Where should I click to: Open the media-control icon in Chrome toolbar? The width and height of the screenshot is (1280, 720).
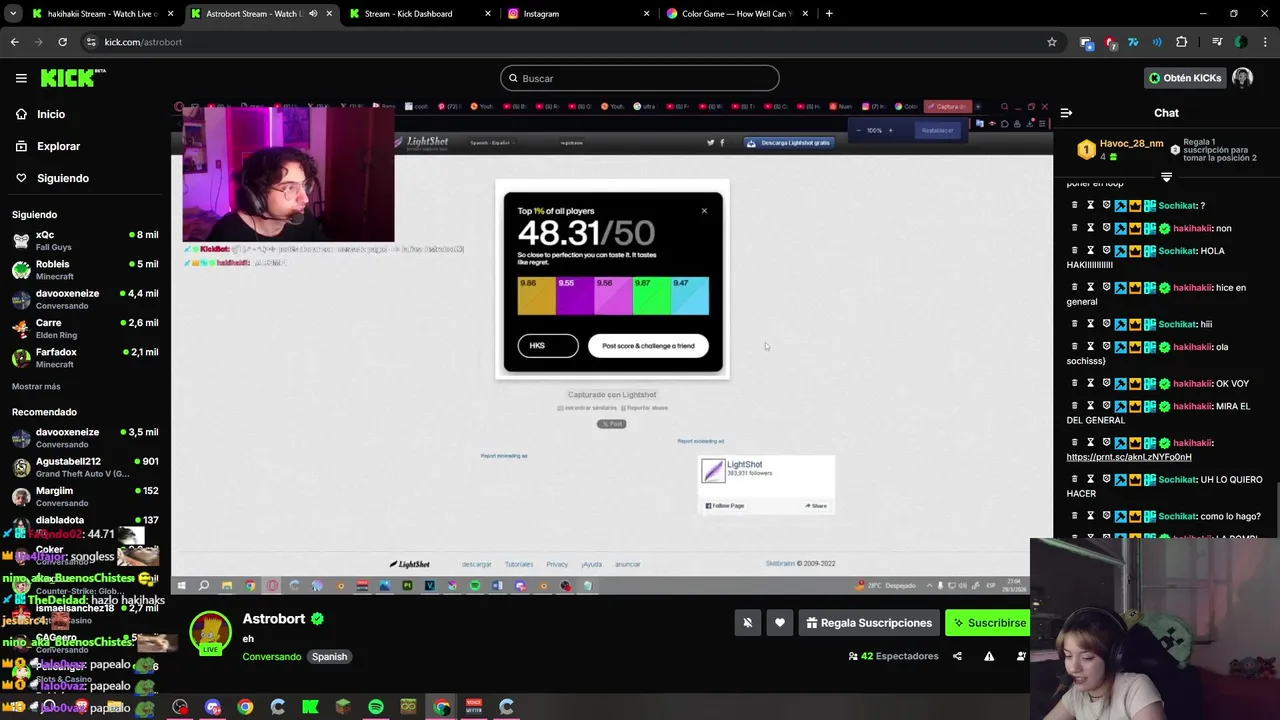(1217, 42)
